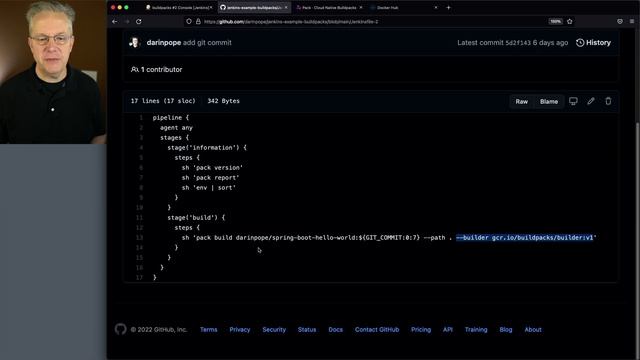Click the 100% zoom level indicator
640x360 pixels.
tap(556, 21)
